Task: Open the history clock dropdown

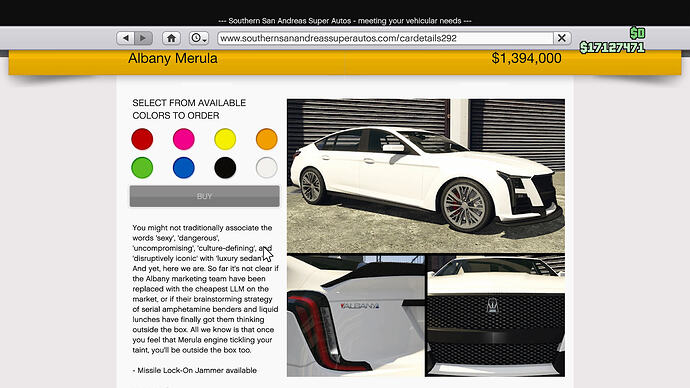Action: (199, 38)
